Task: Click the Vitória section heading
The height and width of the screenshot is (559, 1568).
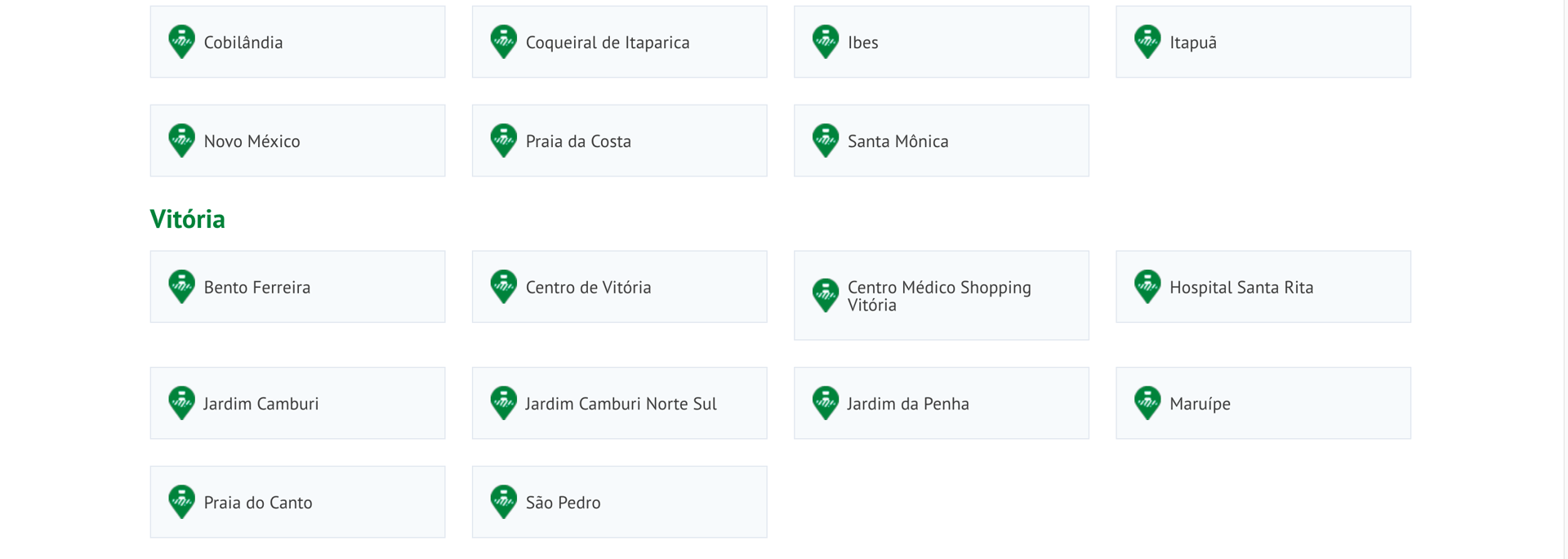Action: click(187, 219)
